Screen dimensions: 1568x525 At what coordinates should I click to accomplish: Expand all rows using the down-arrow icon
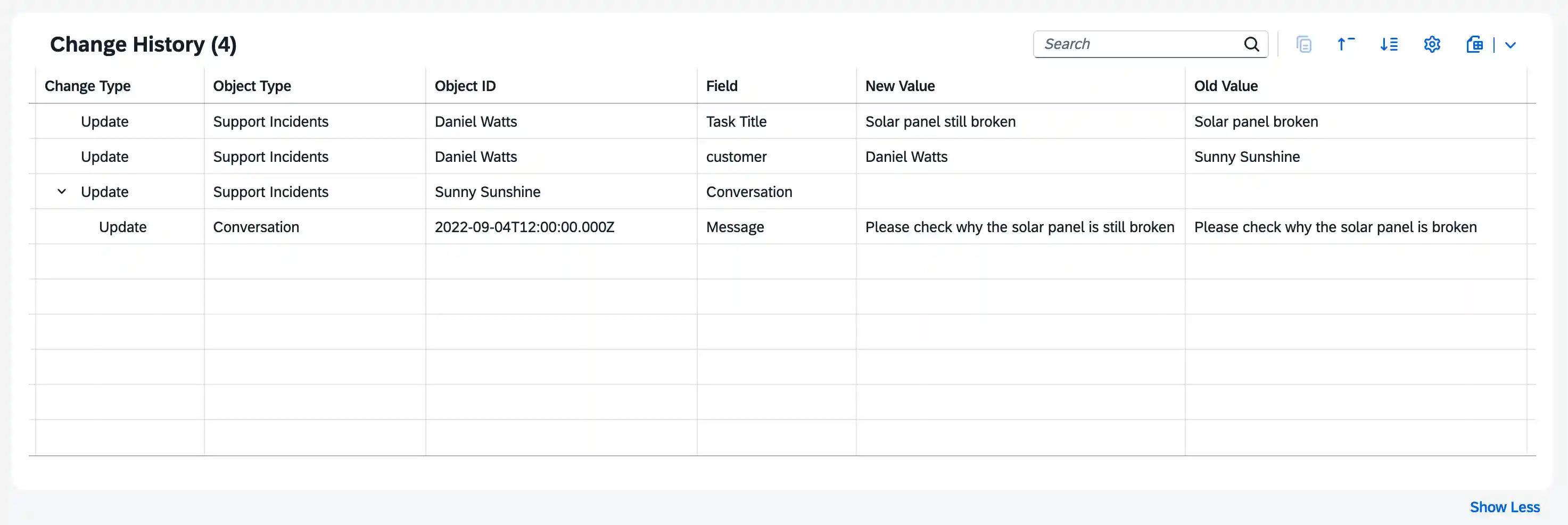click(x=1389, y=45)
